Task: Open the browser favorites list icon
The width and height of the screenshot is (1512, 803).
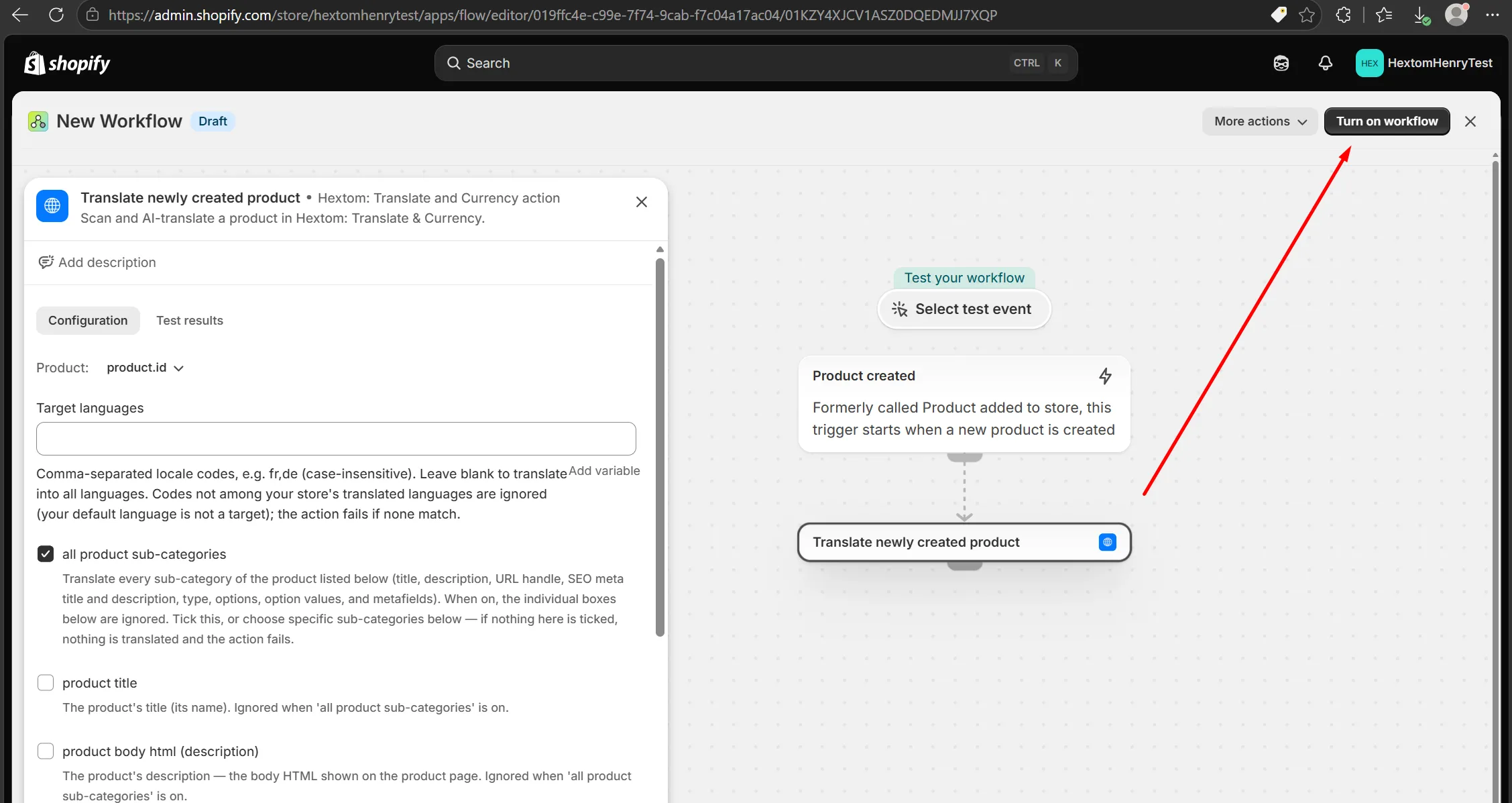Action: [1384, 15]
